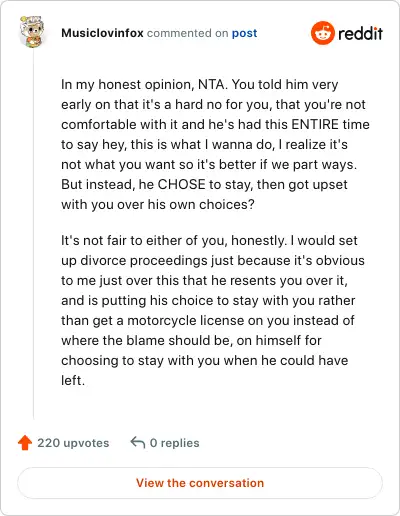Click the orange upvote arrow icon
This screenshot has height=516, width=400.
coord(25,443)
